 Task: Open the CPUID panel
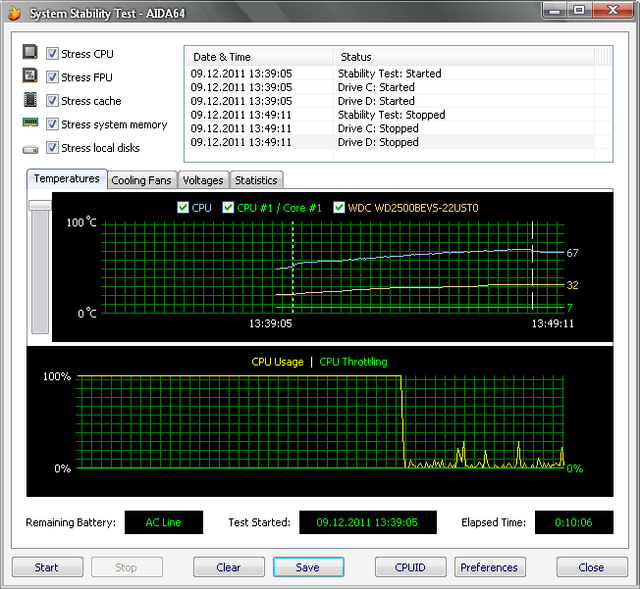click(x=410, y=567)
